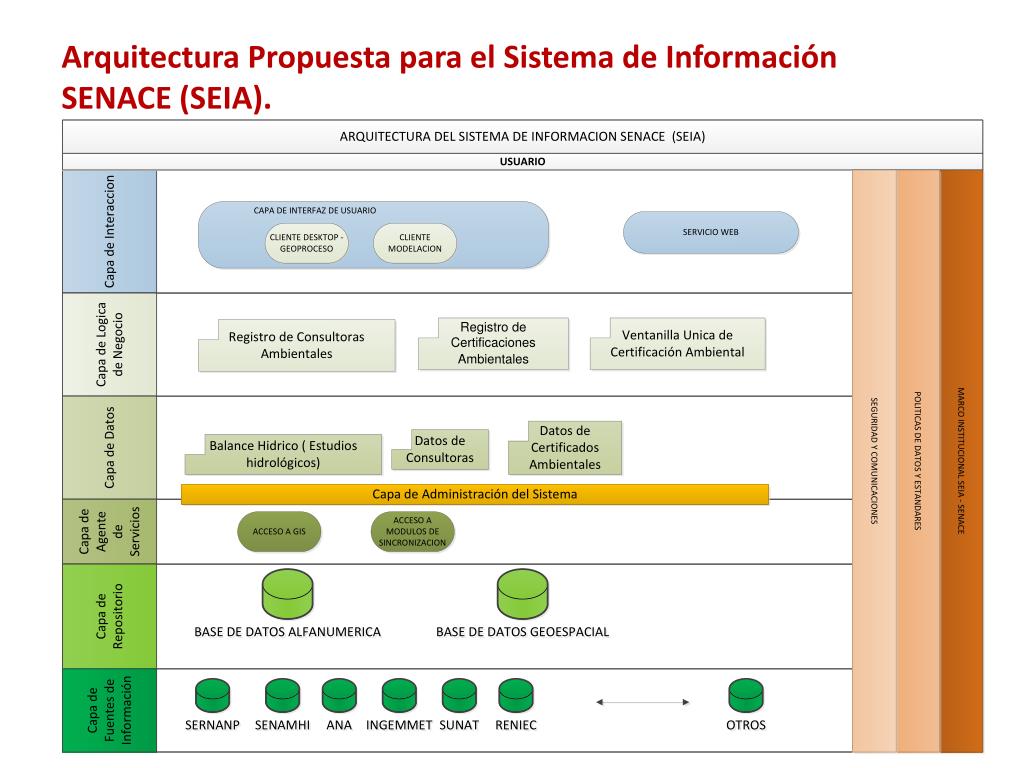Click the Arquitectura del Sistema de Informacion header
The width and height of the screenshot is (1024, 768).
click(x=522, y=136)
